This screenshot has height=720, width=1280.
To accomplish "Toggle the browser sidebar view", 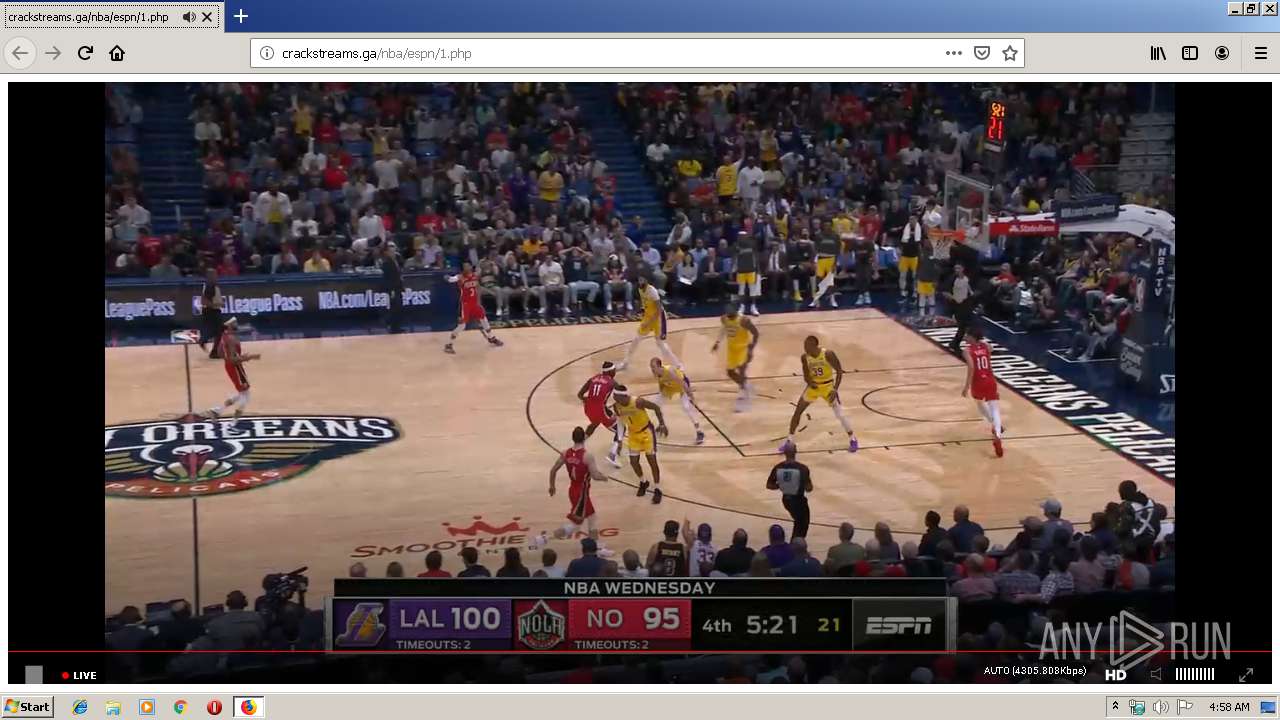I will tap(1190, 53).
